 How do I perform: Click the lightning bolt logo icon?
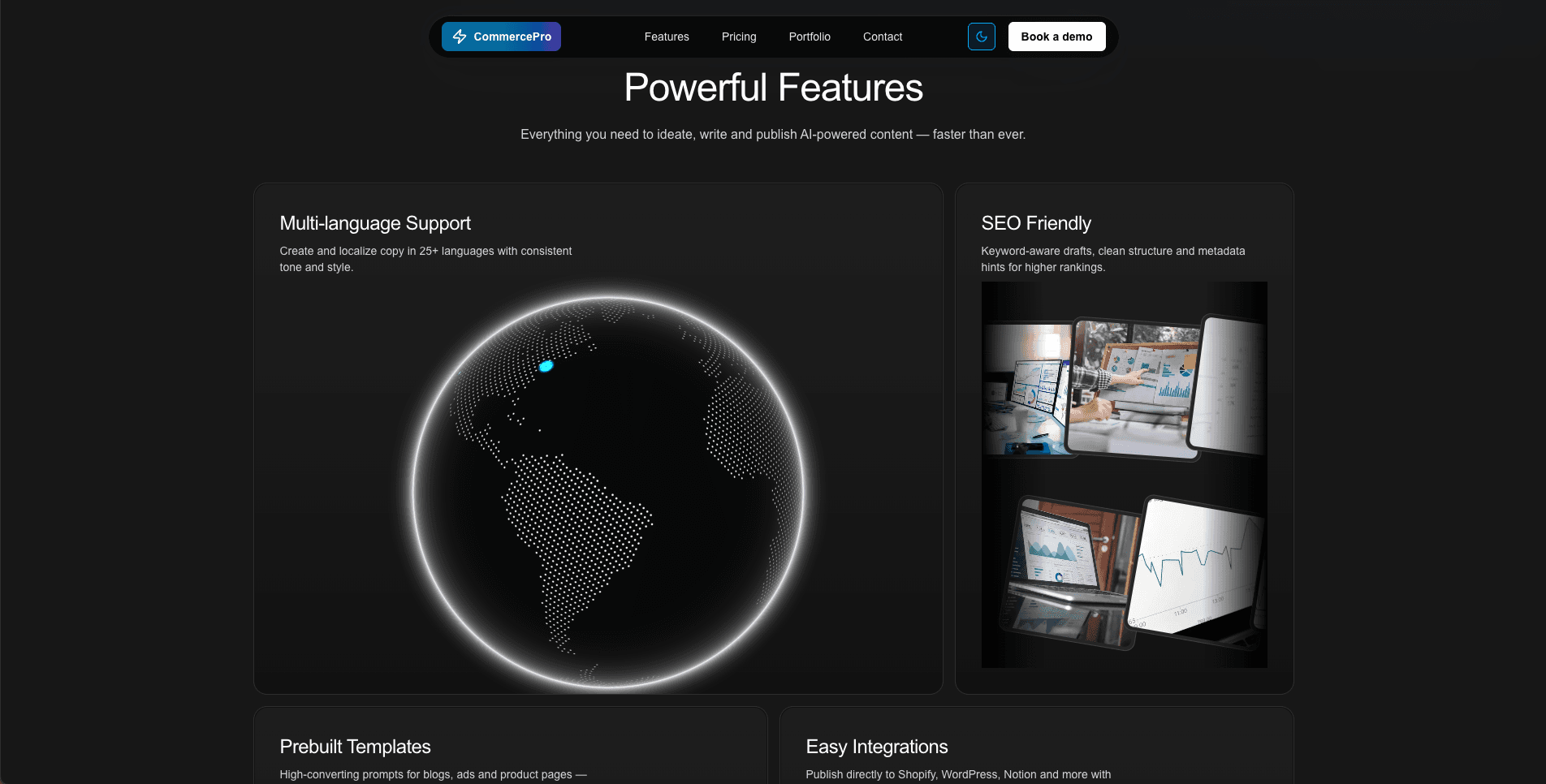(460, 37)
